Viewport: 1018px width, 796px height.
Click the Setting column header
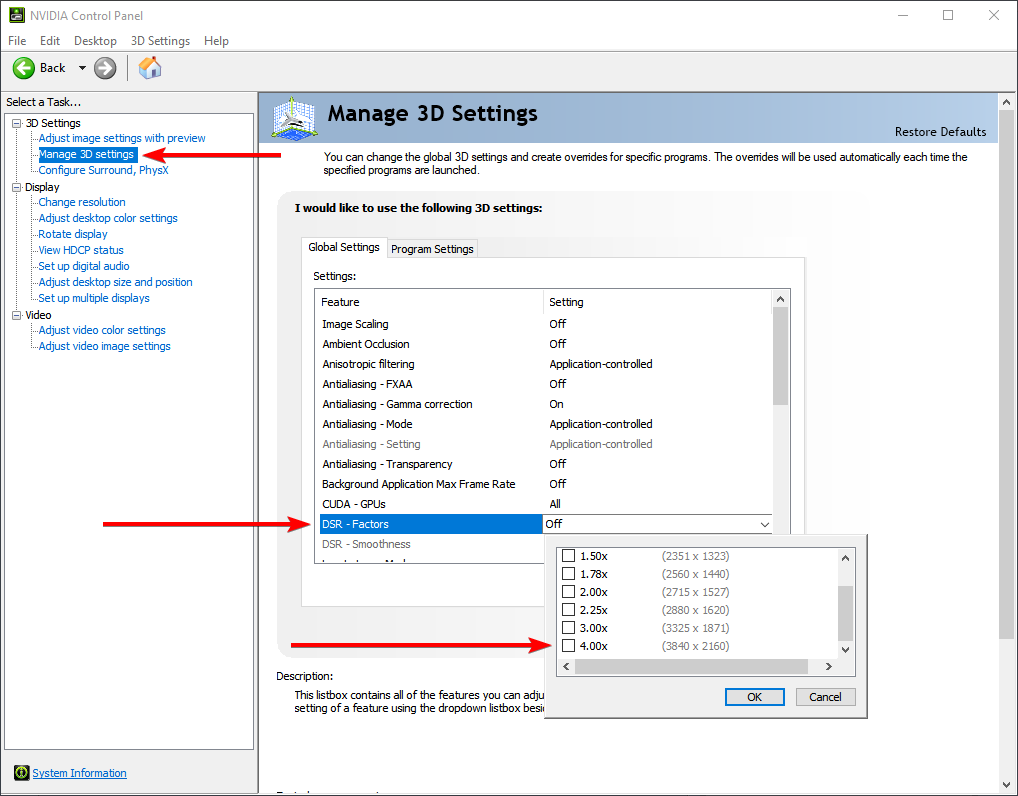(x=658, y=302)
